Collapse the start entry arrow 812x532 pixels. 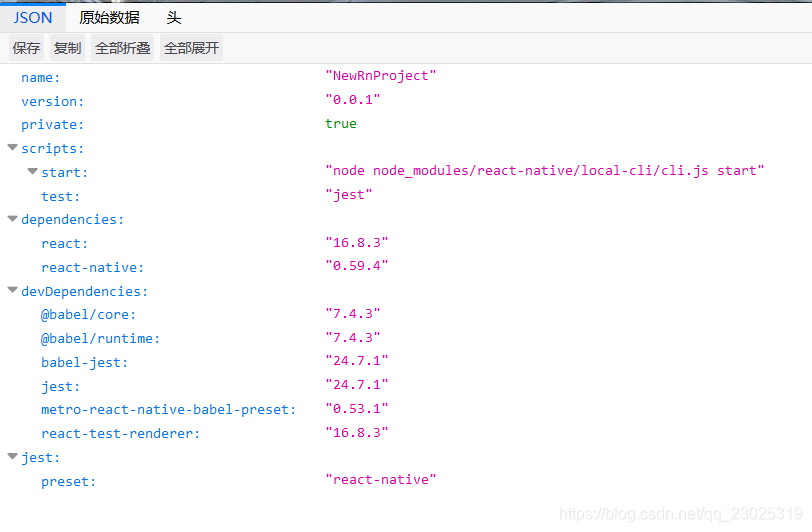[x=33, y=171]
